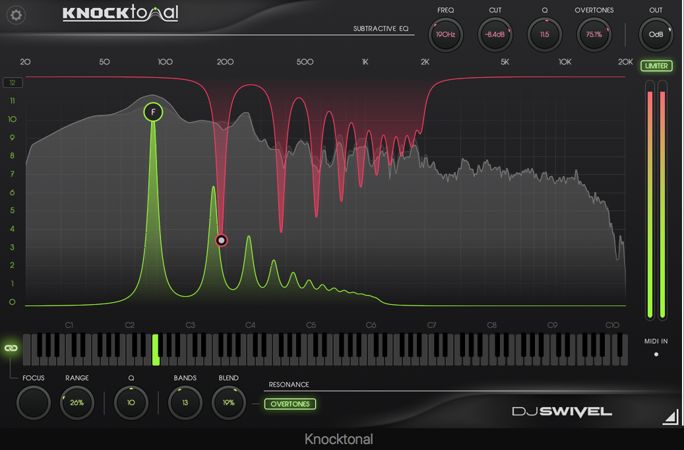Click the Bands knob showing 13

(185, 403)
